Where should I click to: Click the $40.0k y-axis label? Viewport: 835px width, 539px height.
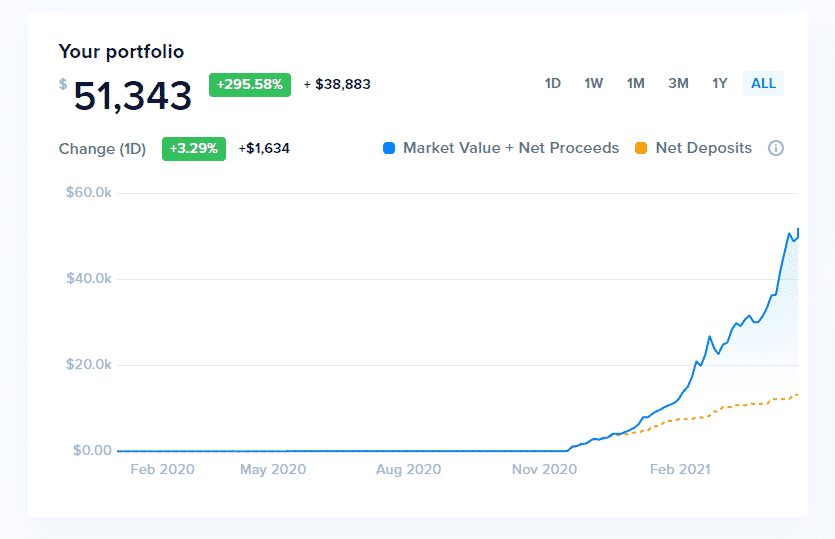88,278
